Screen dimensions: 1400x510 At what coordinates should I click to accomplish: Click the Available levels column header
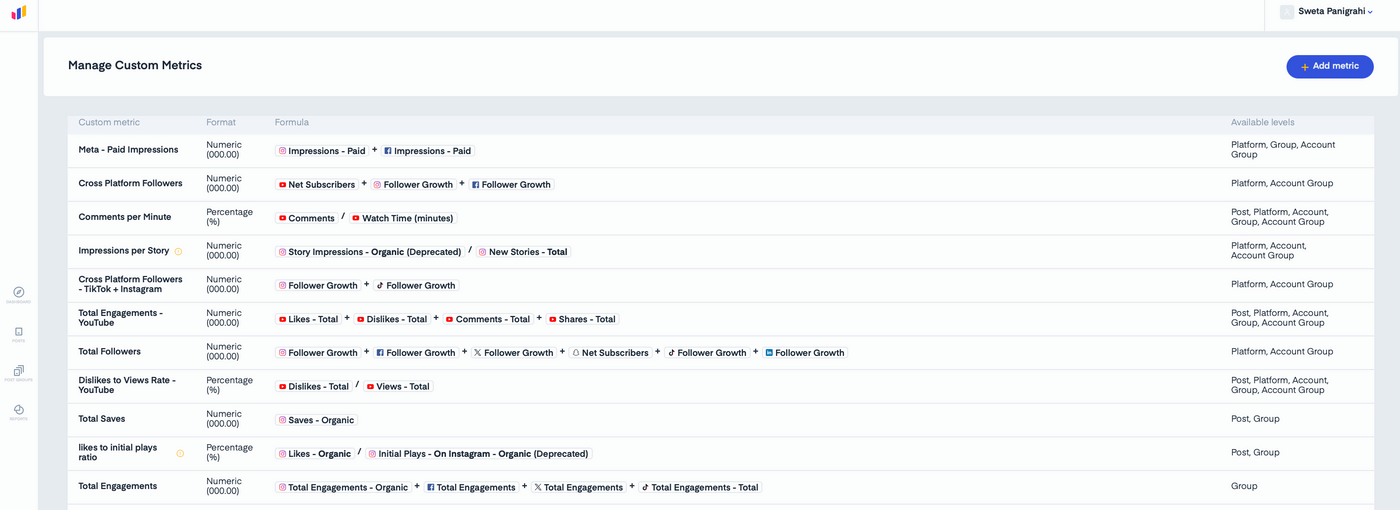point(1262,122)
